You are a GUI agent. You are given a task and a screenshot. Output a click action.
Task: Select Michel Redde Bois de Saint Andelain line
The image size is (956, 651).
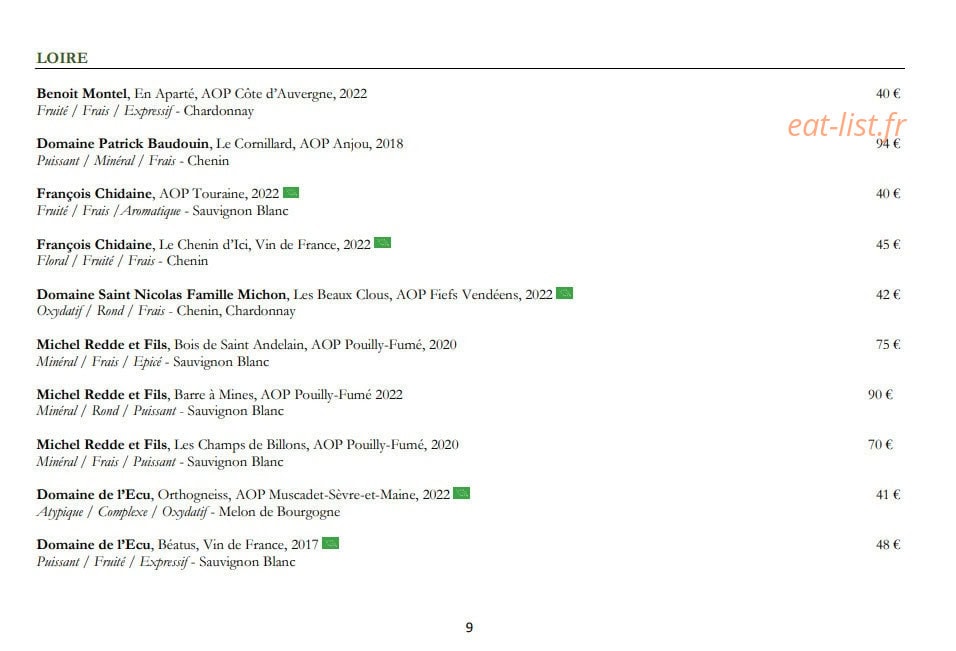[246, 345]
